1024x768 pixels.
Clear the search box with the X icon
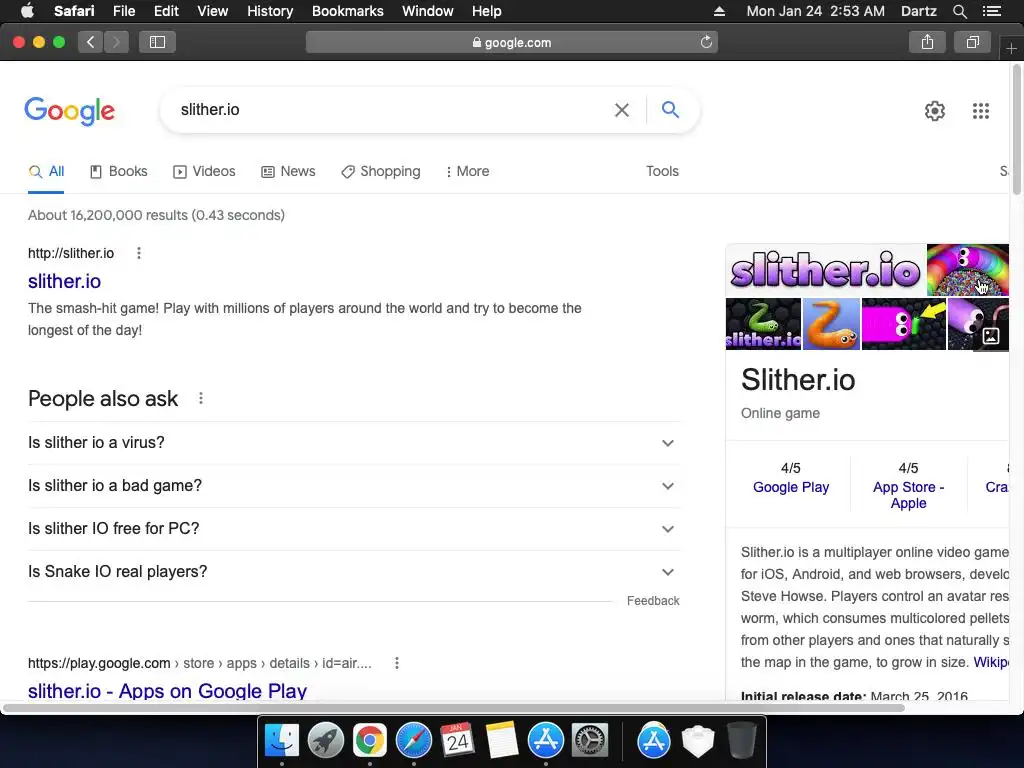pos(622,110)
